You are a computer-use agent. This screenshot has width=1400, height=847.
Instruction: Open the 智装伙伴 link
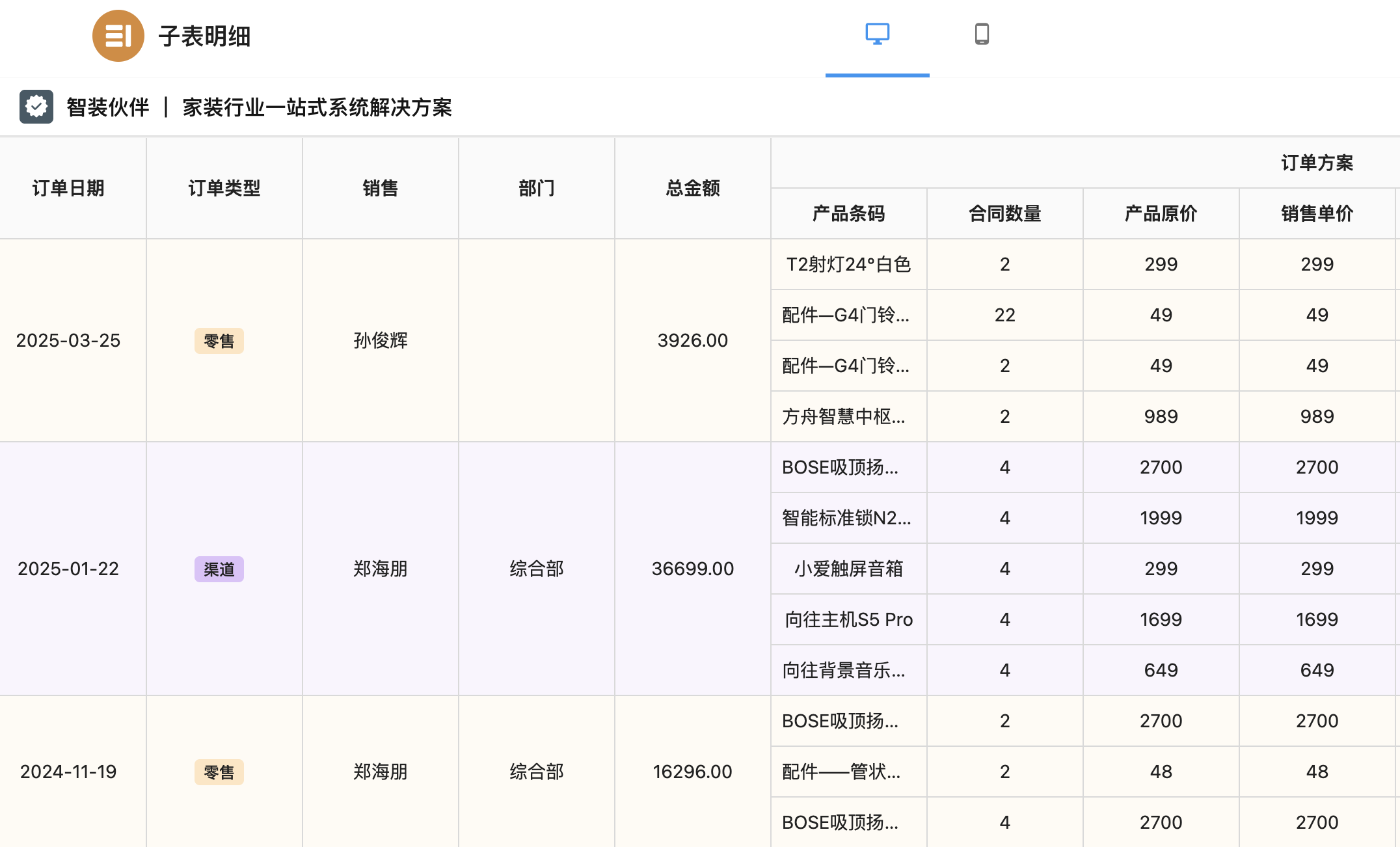click(107, 108)
